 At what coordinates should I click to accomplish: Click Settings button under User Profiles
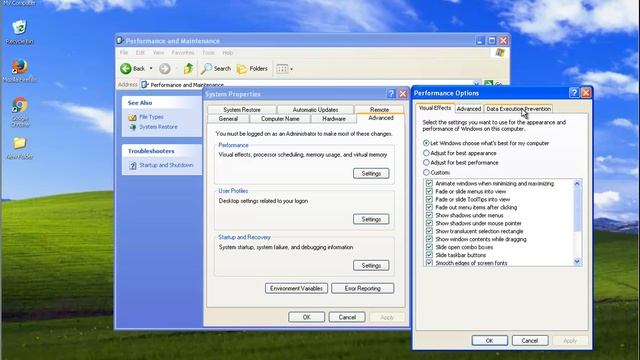371,219
